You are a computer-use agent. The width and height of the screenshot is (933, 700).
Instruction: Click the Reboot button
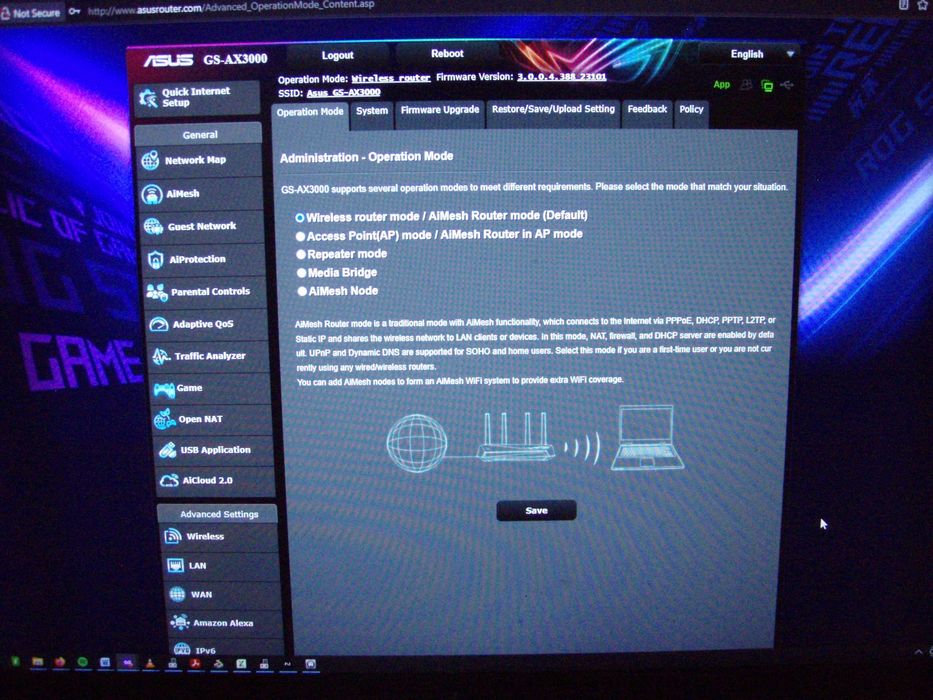pyautogui.click(x=447, y=54)
